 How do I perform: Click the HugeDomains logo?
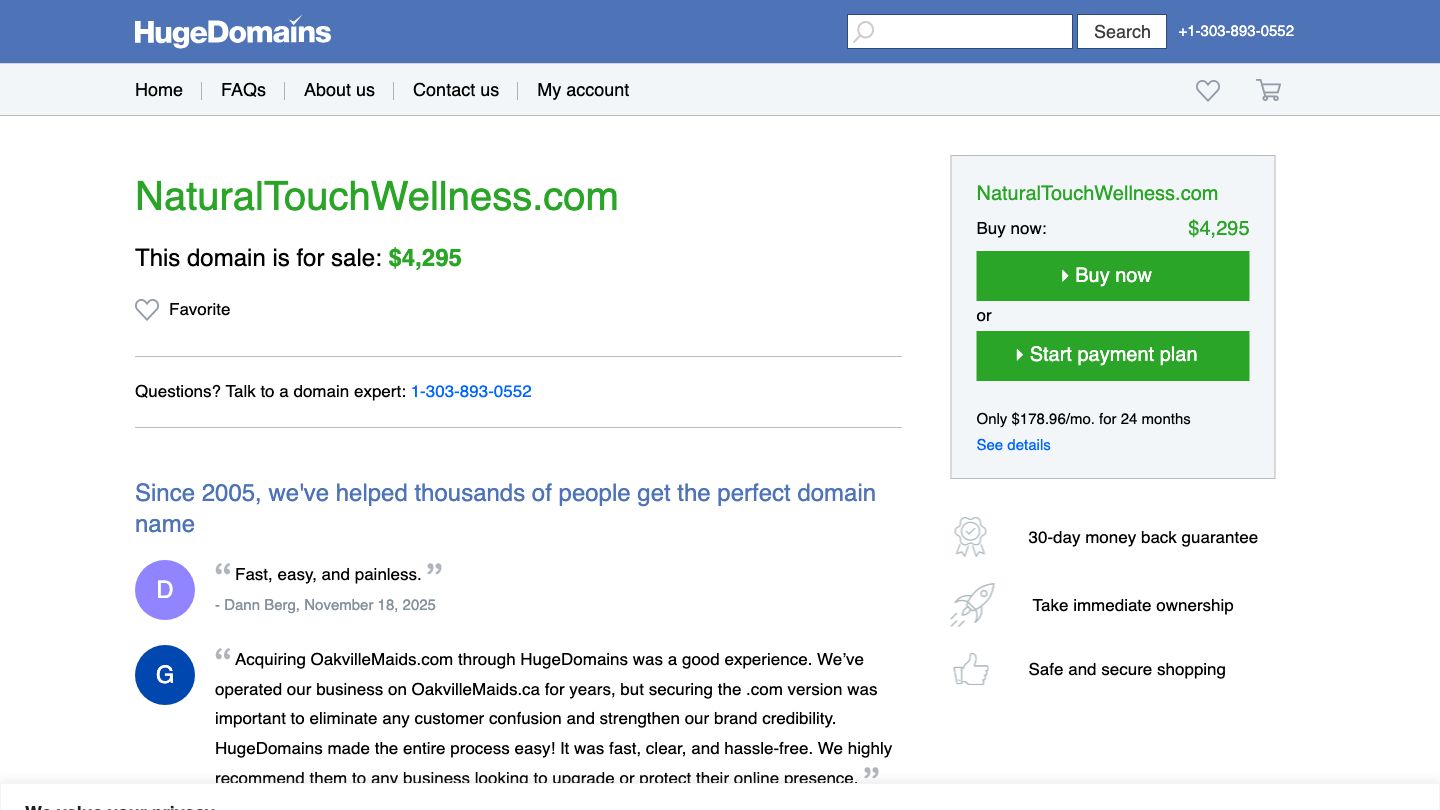231,31
